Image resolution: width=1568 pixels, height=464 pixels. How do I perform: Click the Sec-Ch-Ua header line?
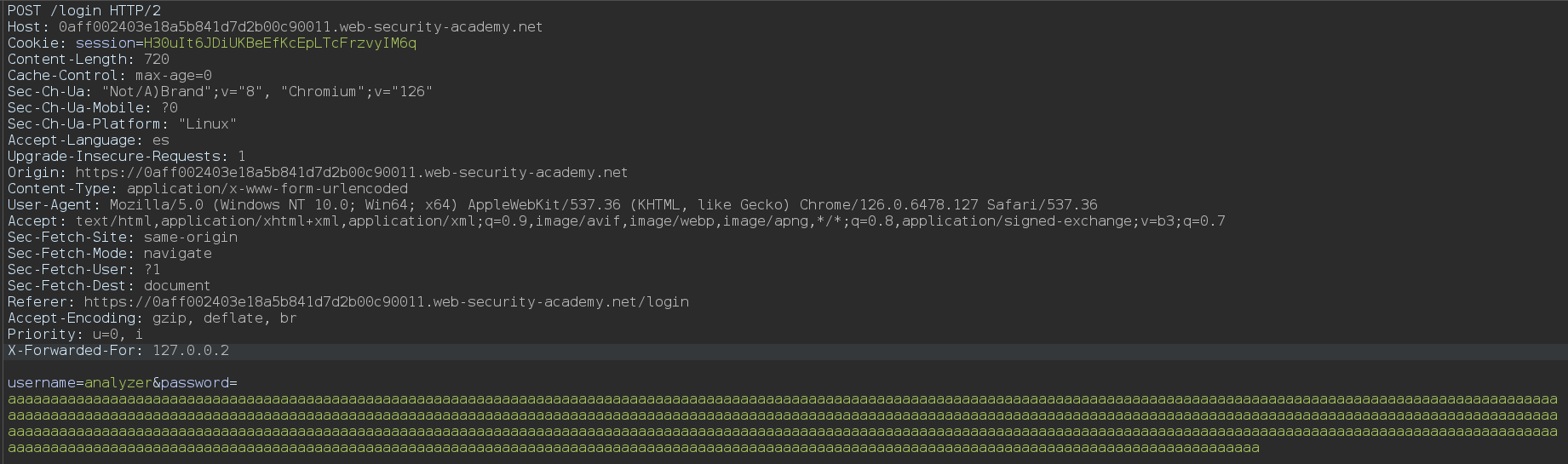point(220,91)
